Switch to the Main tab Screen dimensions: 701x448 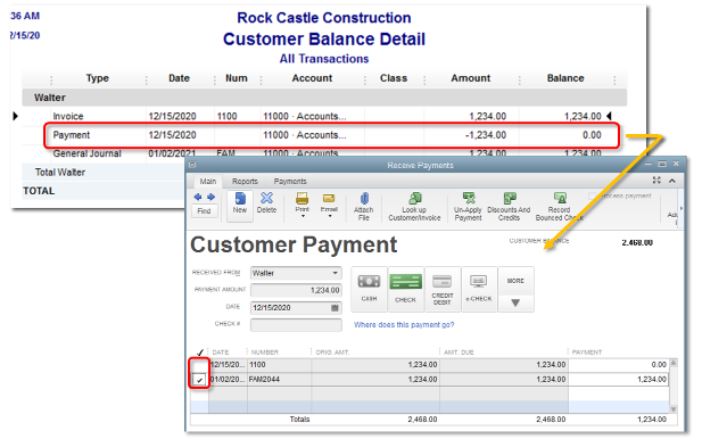[x=208, y=181]
